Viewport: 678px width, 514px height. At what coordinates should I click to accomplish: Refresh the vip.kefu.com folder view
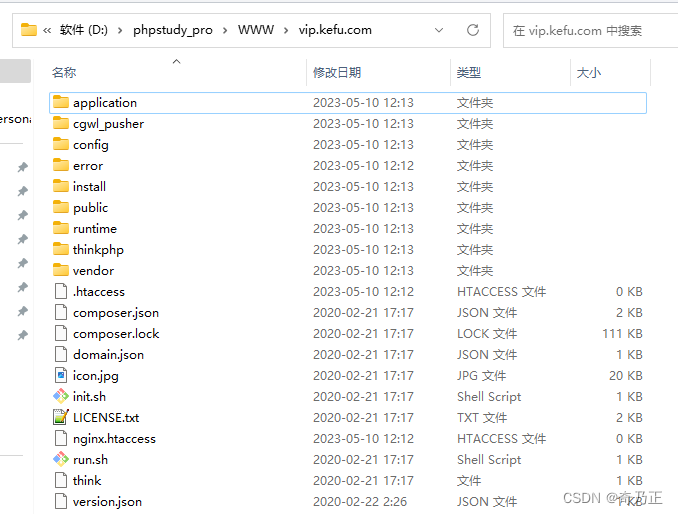[473, 30]
